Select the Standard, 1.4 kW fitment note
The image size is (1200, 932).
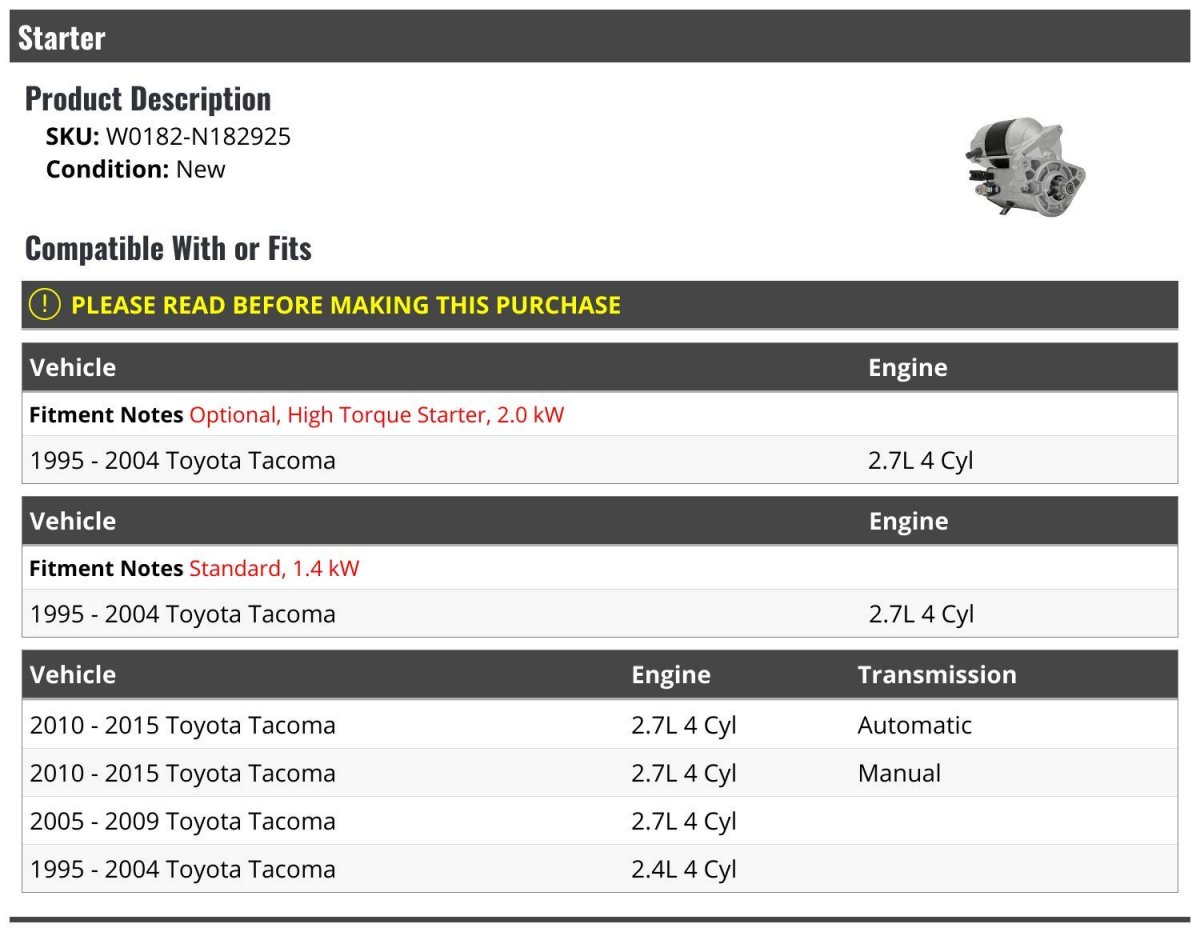[274, 568]
